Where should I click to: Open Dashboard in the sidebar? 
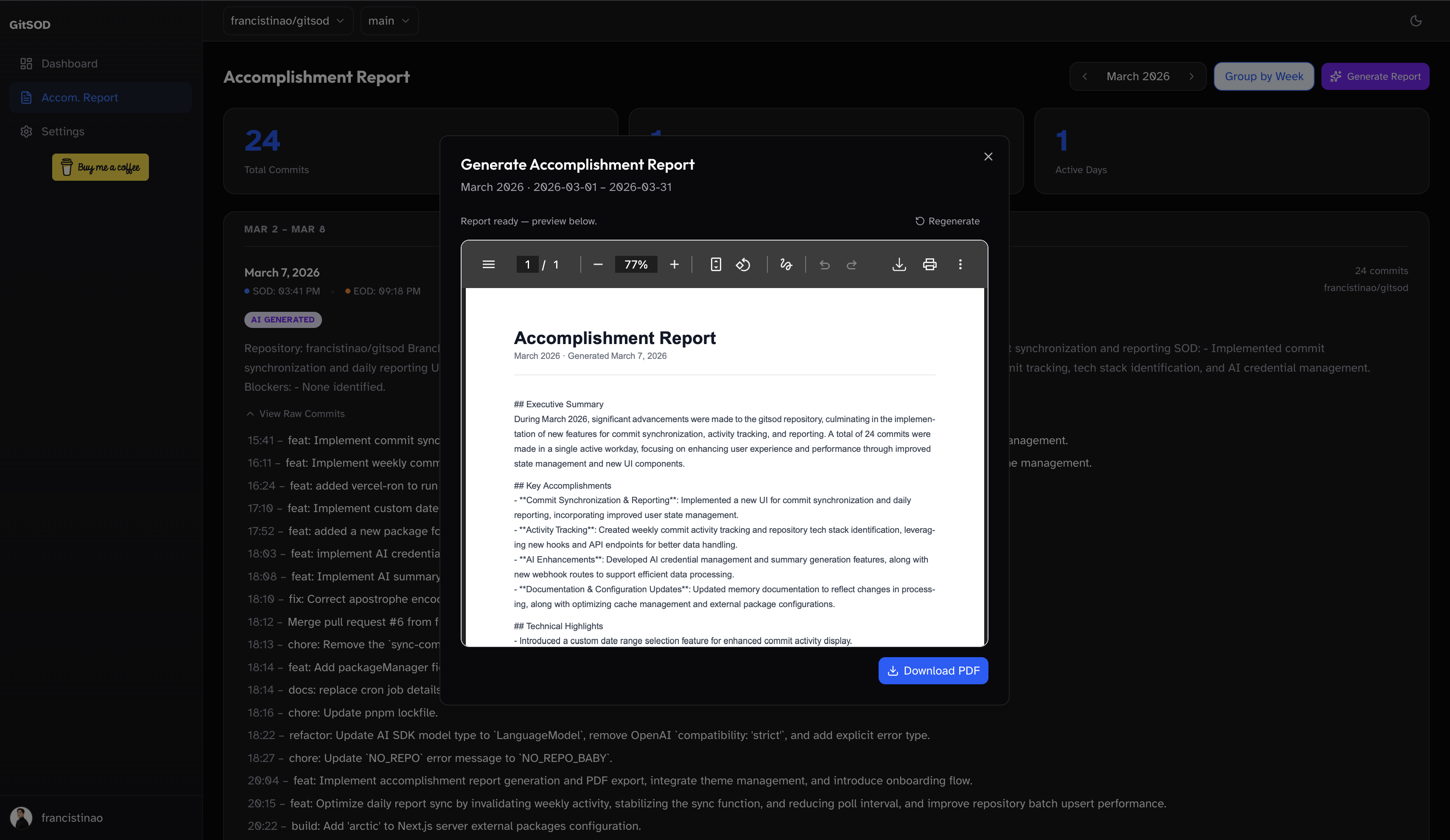pos(69,64)
